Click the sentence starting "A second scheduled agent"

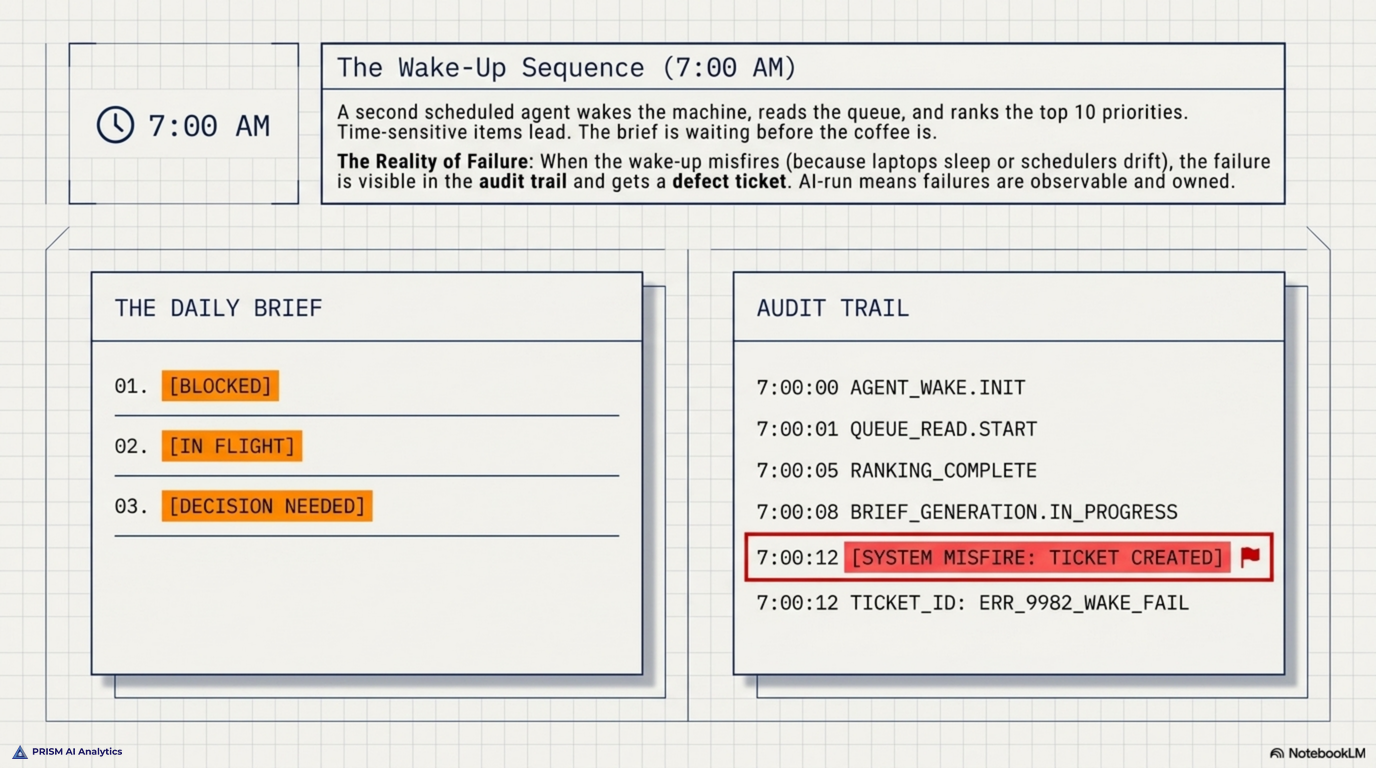pyautogui.click(x=762, y=112)
